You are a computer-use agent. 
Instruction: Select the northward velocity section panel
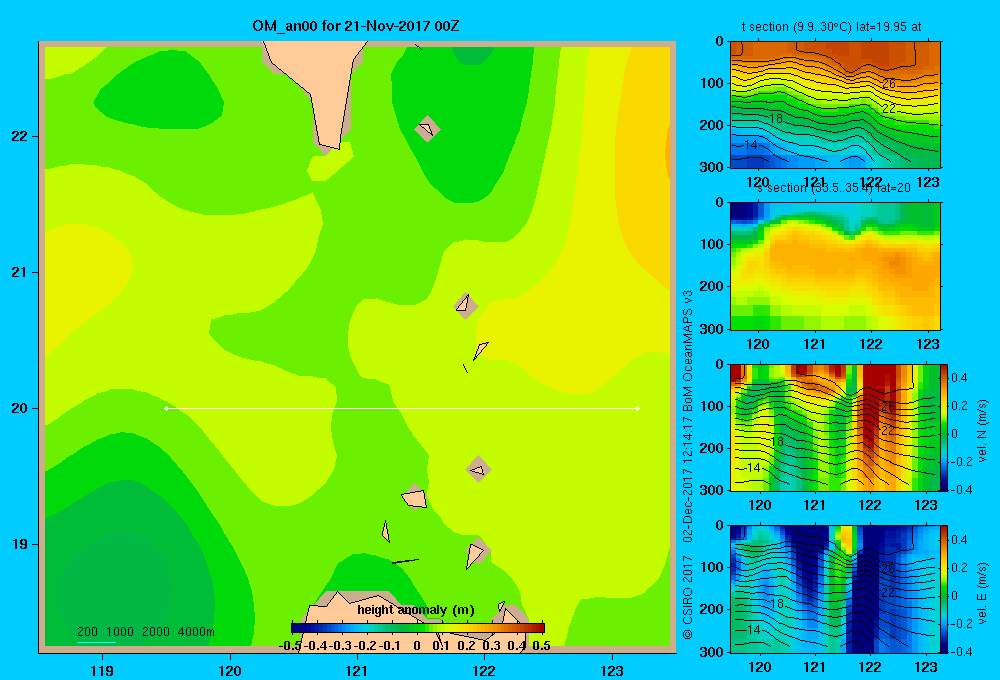835,427
